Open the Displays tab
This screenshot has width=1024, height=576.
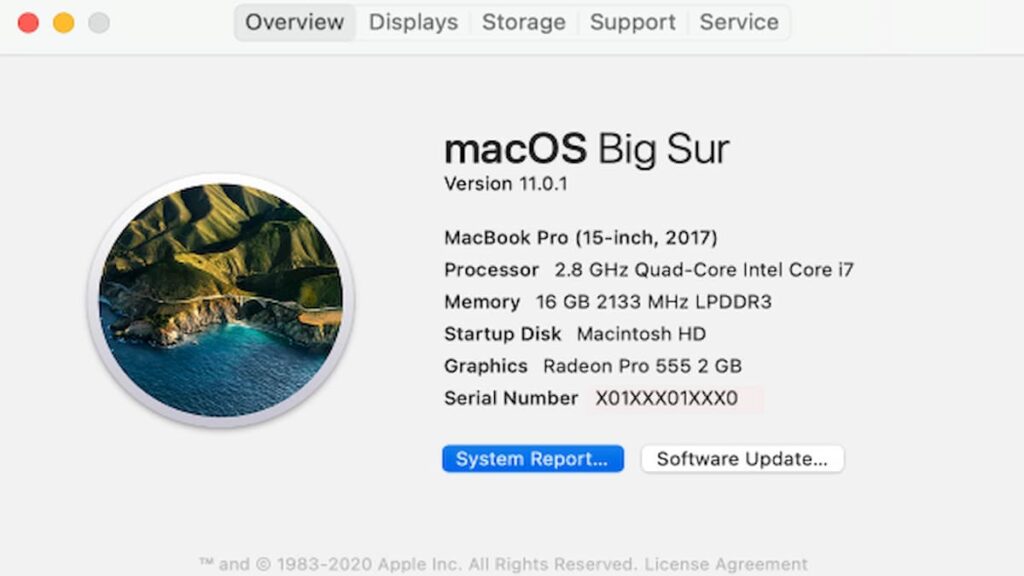[413, 22]
